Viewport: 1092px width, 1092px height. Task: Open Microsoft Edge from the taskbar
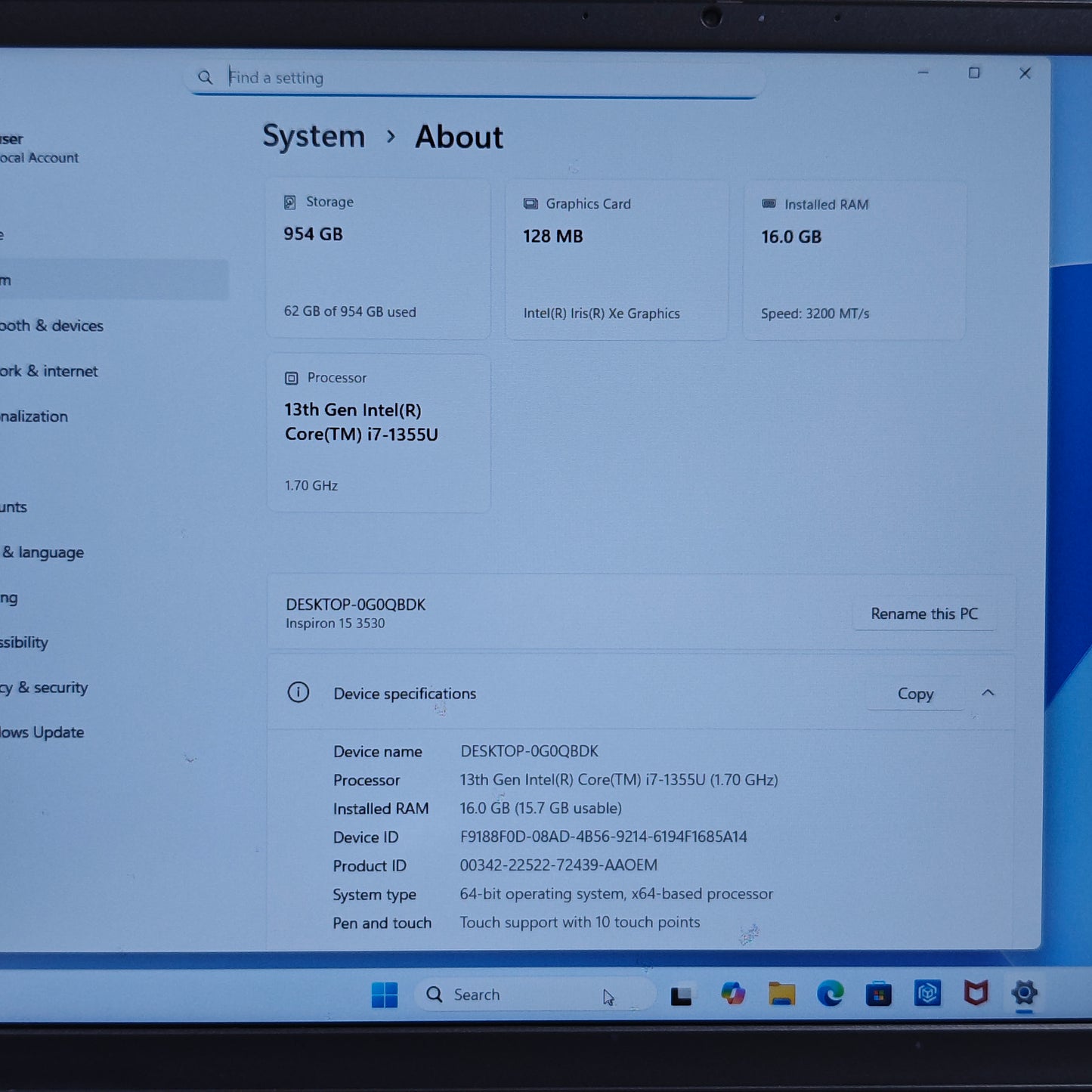click(x=830, y=995)
